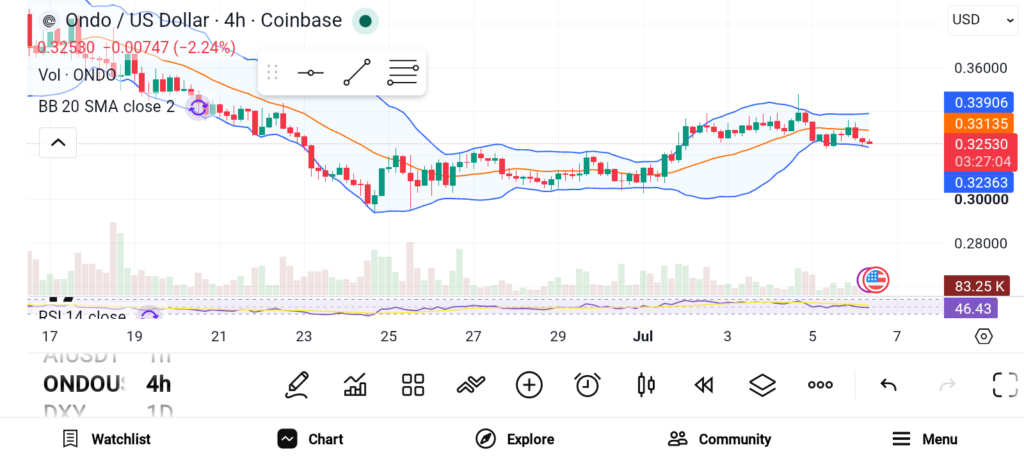Tap the 03:27:04 countdown timer
Viewport: 1024px width, 461px height.
click(982, 161)
